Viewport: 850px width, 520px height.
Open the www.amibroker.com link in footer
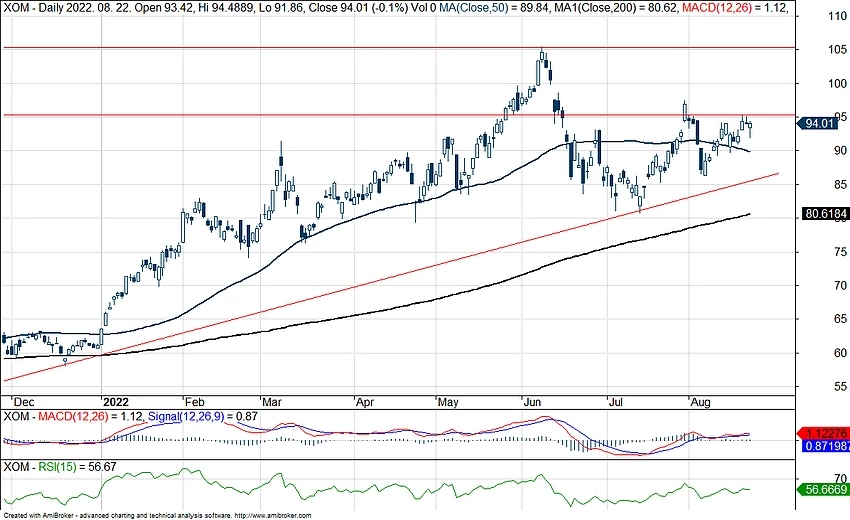coord(274,516)
